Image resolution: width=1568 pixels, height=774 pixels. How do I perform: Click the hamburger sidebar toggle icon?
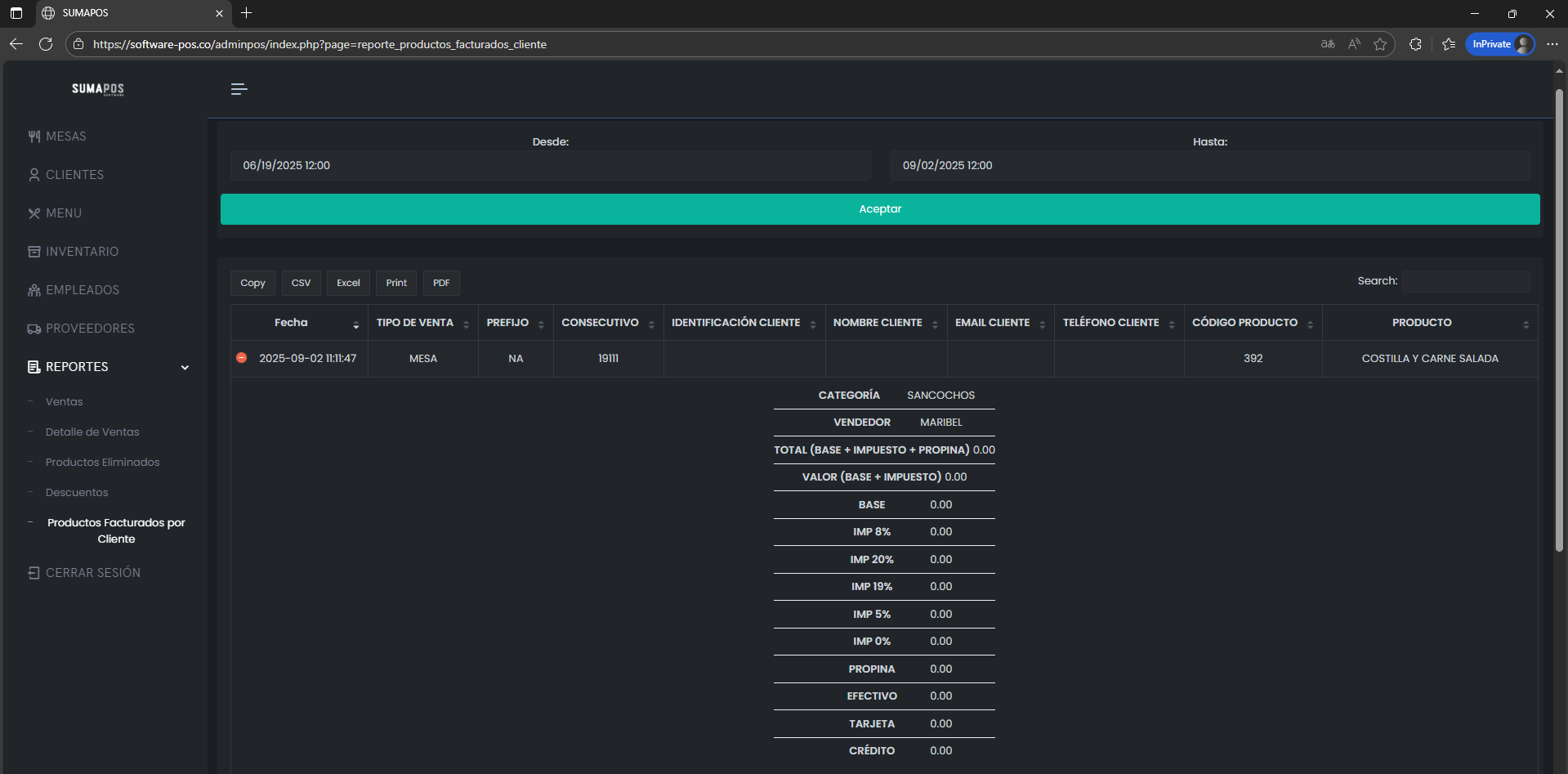(x=239, y=89)
